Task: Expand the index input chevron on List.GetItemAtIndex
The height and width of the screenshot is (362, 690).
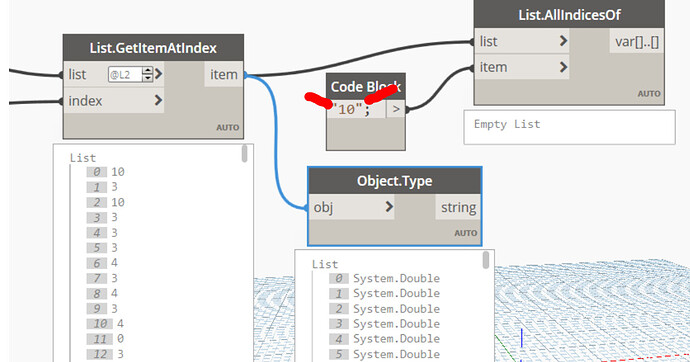Action: (x=158, y=100)
